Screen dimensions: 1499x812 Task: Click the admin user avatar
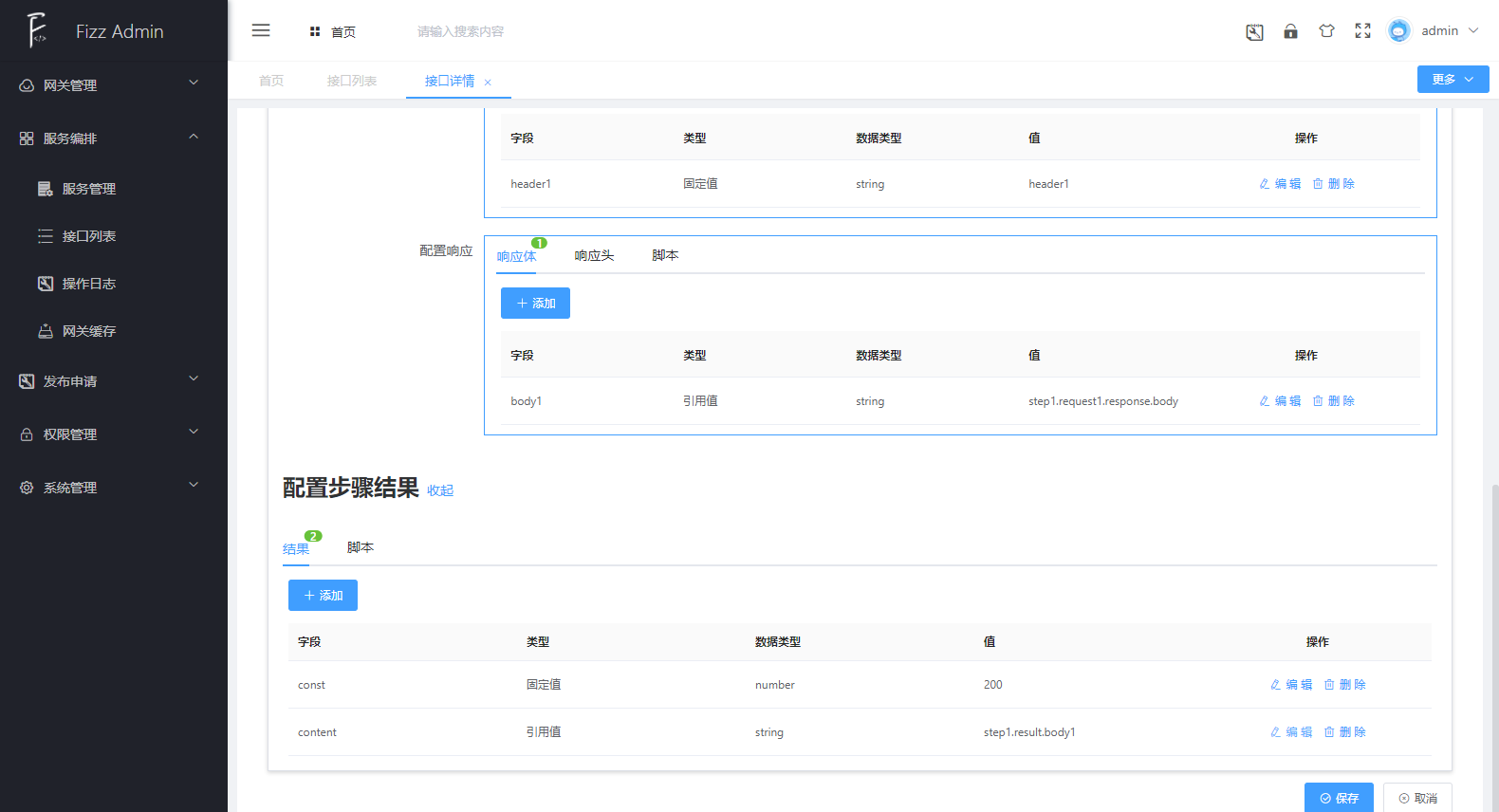[1398, 31]
